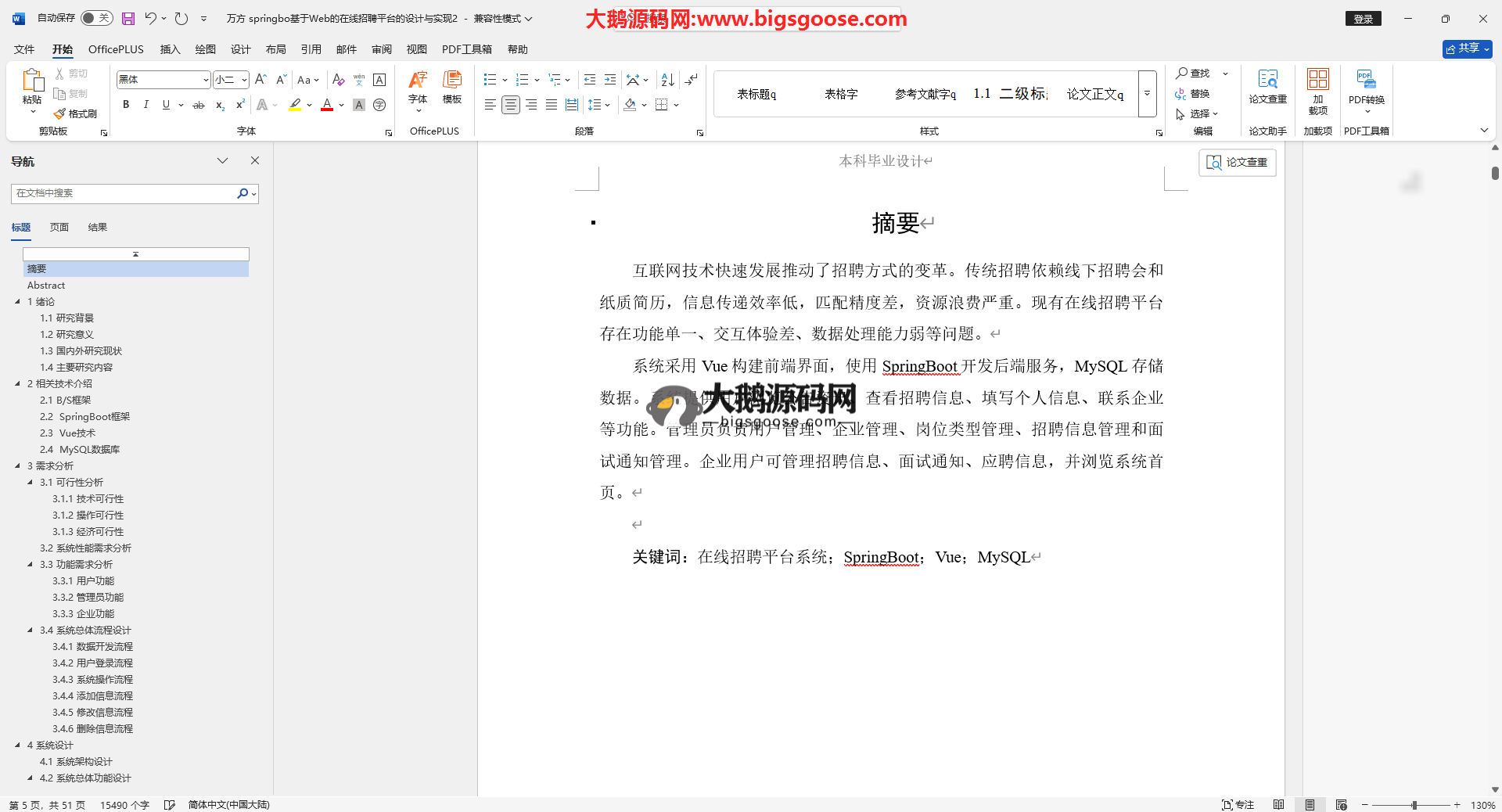Collapse the '3 需求分析' heading in navigation

click(x=17, y=466)
